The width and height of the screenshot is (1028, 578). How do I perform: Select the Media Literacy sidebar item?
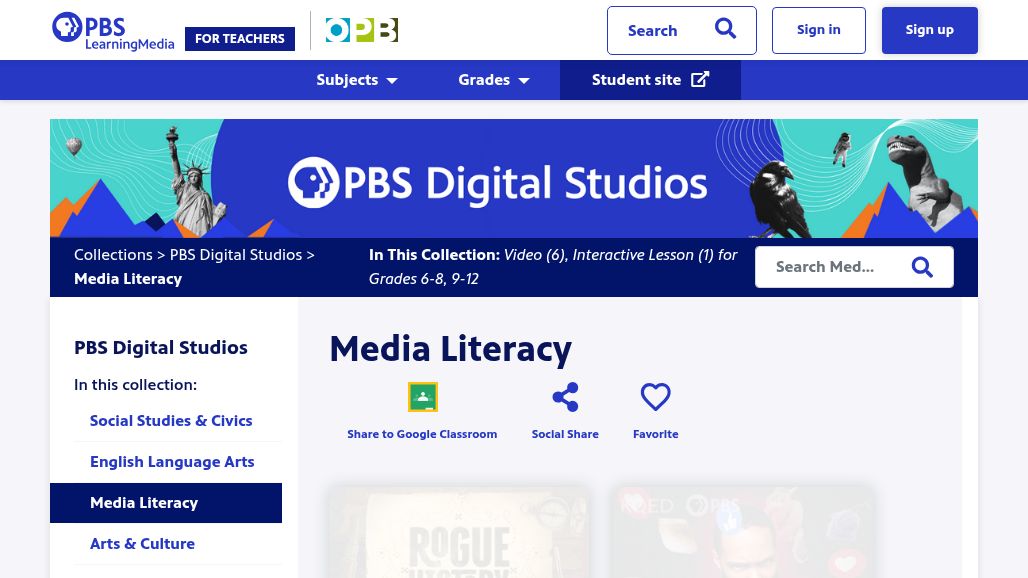[144, 503]
